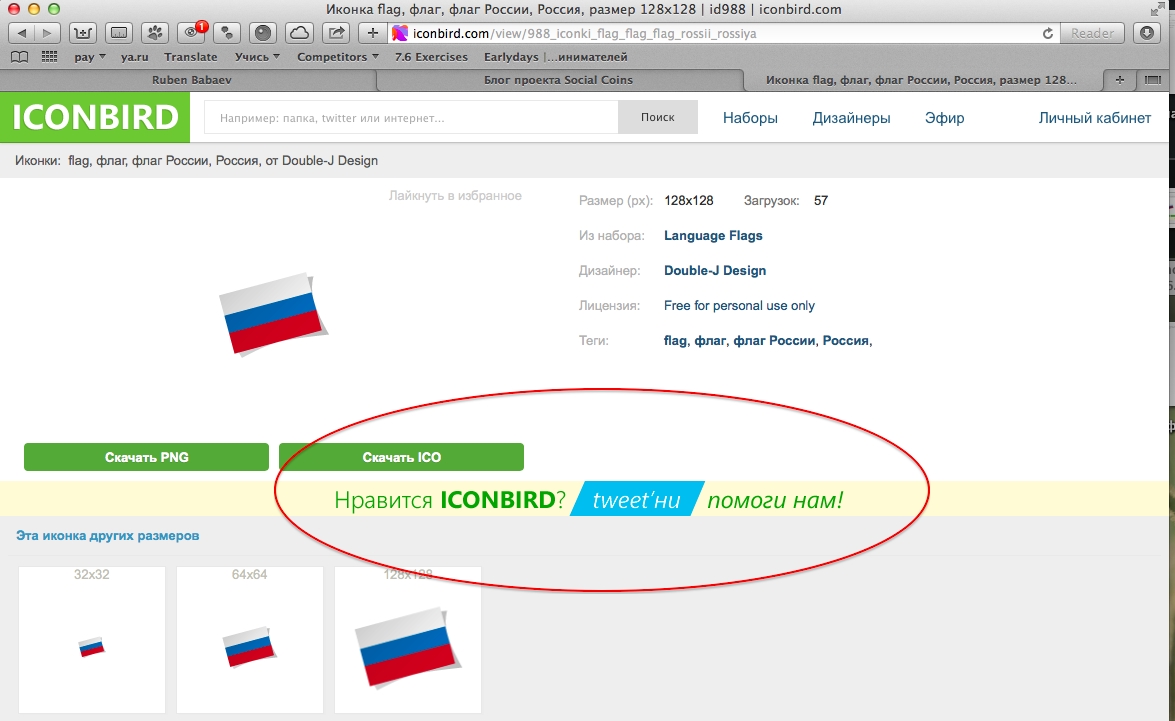Click the 'Free for personal use only' license text
Viewport: 1175px width, 721px height.
(739, 306)
